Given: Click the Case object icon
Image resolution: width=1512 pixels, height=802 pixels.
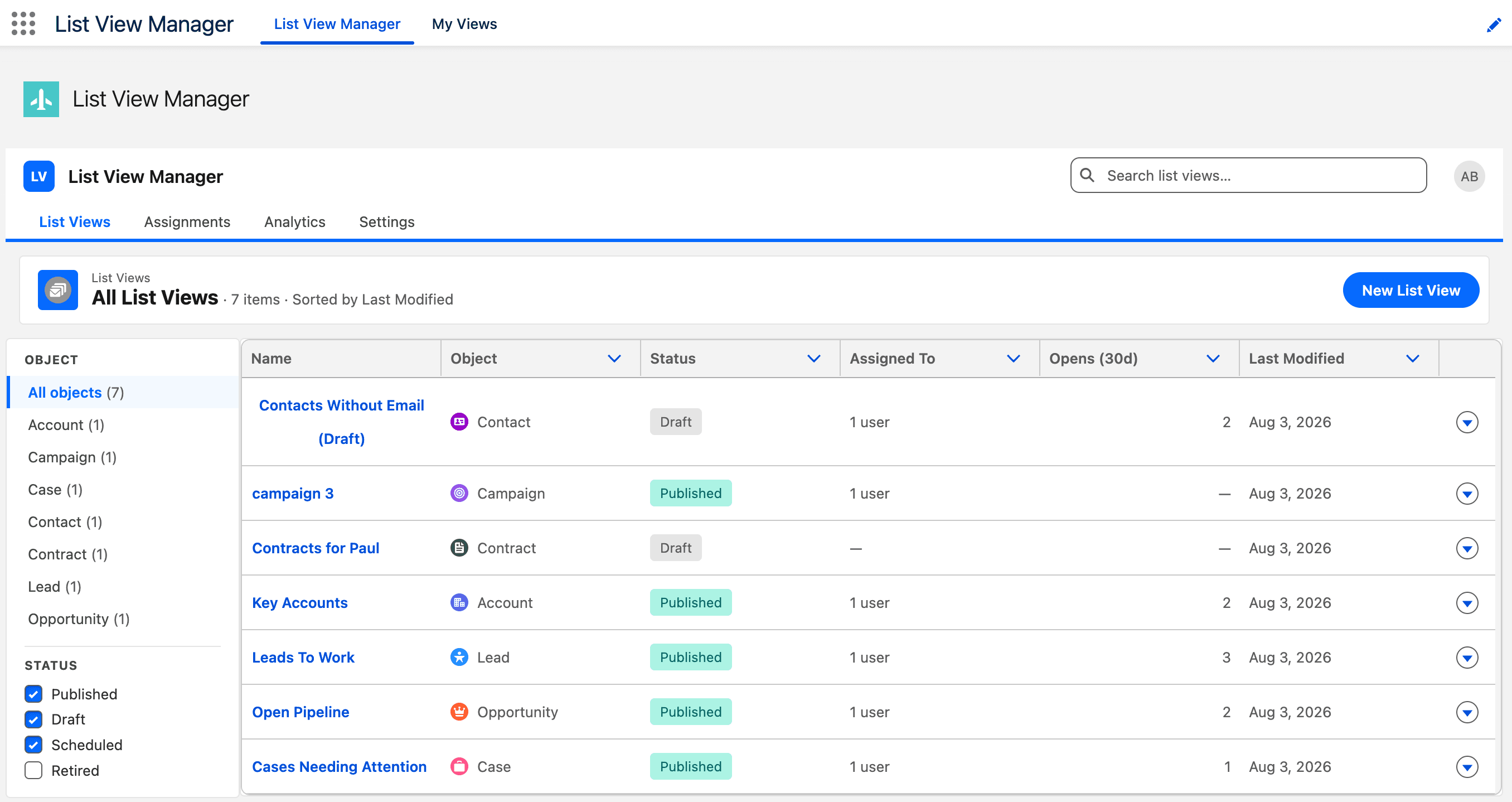Looking at the screenshot, I should 459,766.
